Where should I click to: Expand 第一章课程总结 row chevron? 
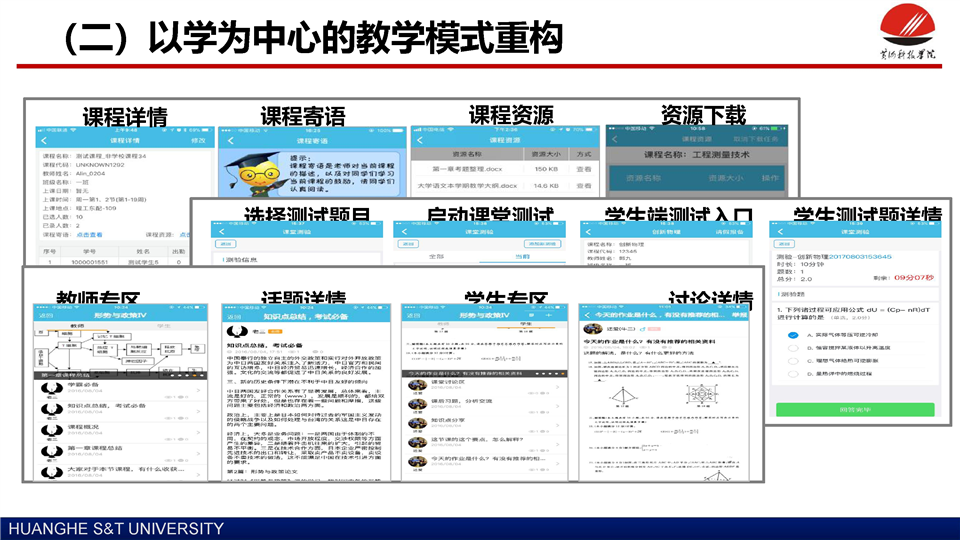tap(199, 452)
